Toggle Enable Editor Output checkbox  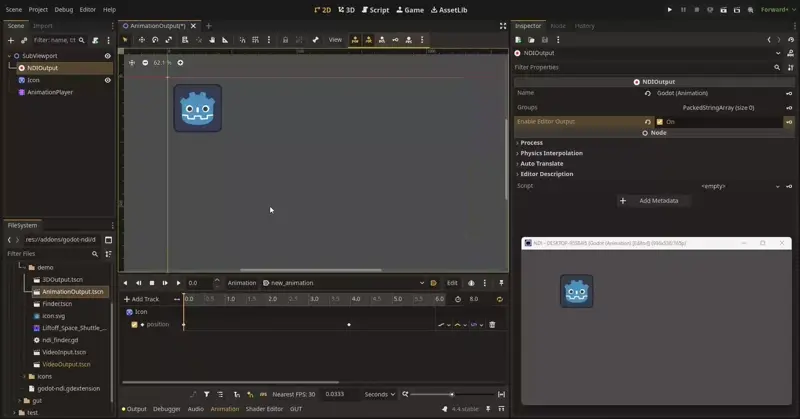(660, 122)
